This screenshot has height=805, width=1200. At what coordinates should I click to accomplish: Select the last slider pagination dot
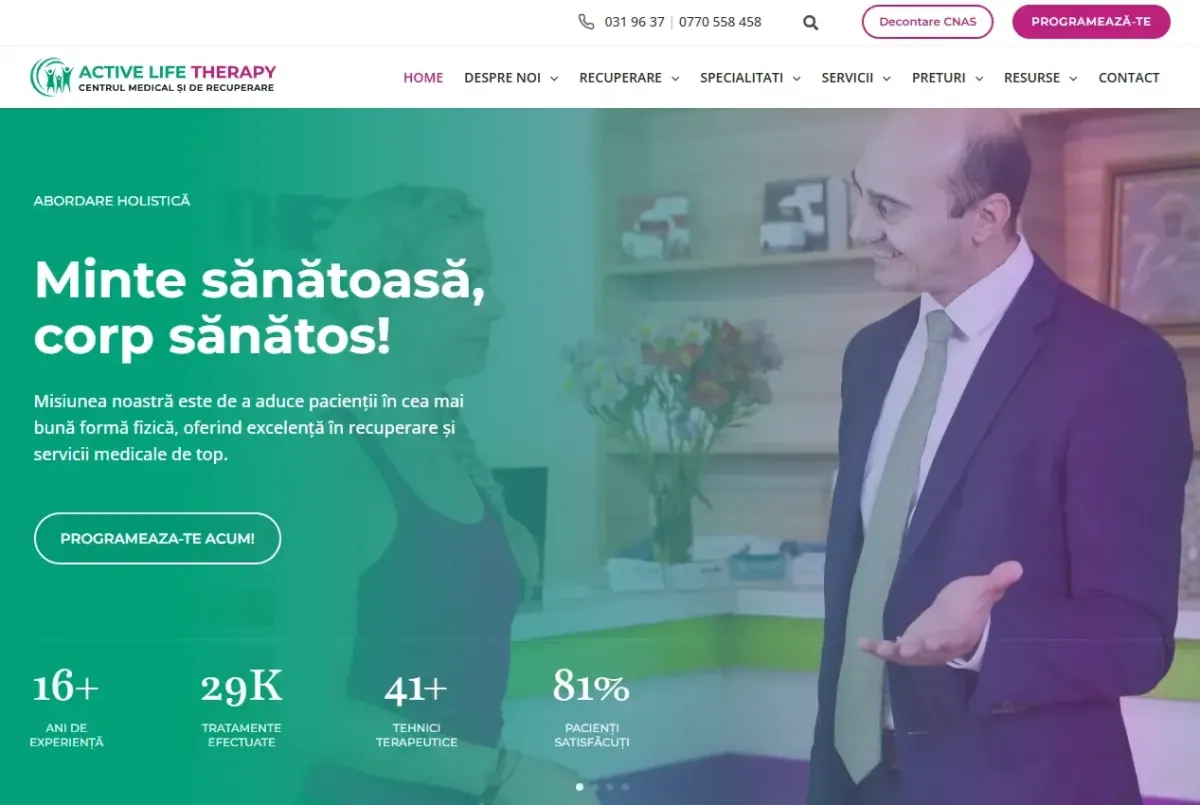[625, 787]
